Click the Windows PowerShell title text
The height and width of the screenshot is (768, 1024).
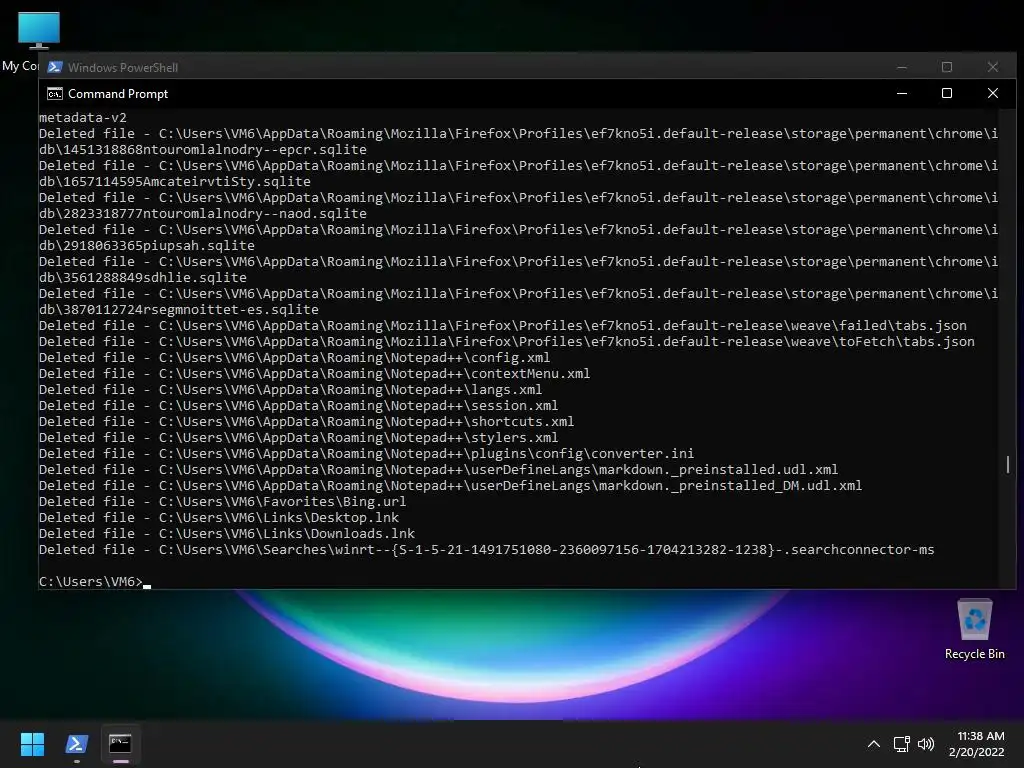click(x=123, y=67)
